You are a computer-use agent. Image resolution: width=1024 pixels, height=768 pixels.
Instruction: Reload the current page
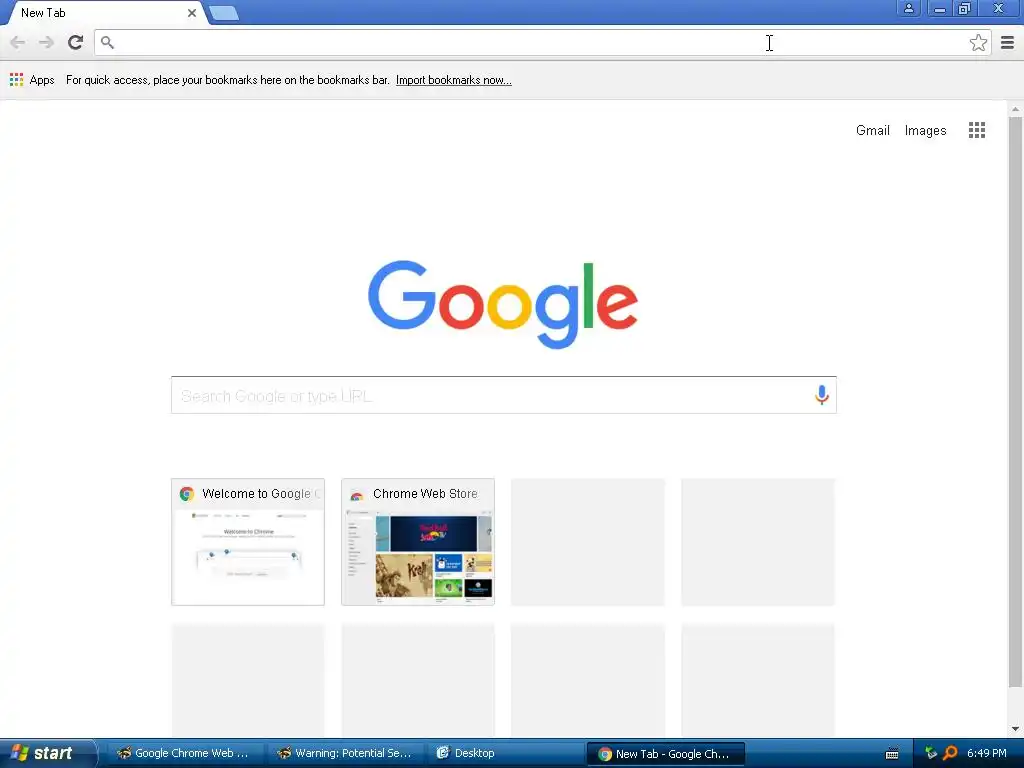[x=75, y=42]
